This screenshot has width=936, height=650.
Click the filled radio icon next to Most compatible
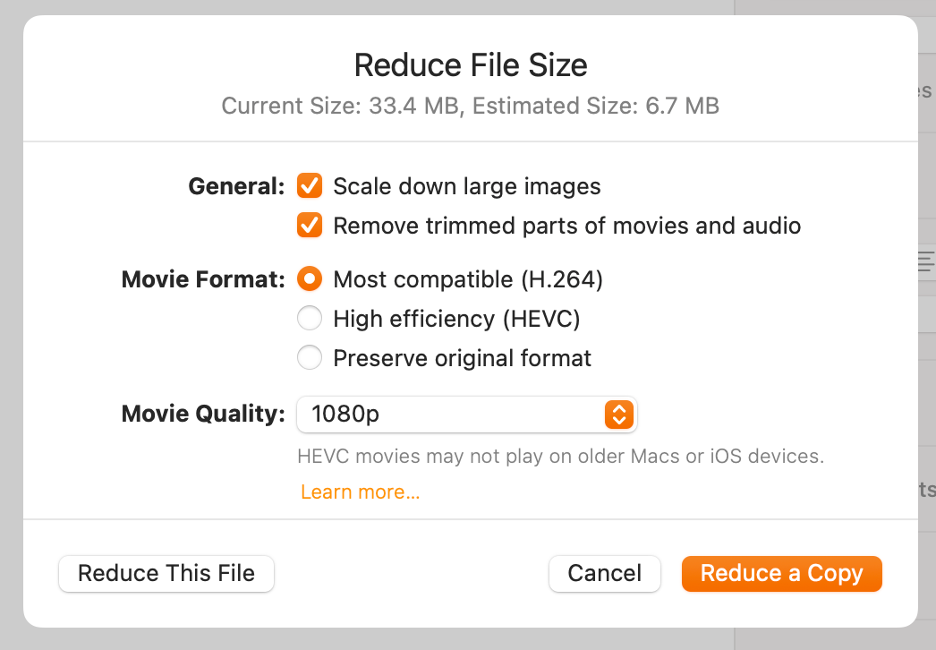tap(309, 279)
